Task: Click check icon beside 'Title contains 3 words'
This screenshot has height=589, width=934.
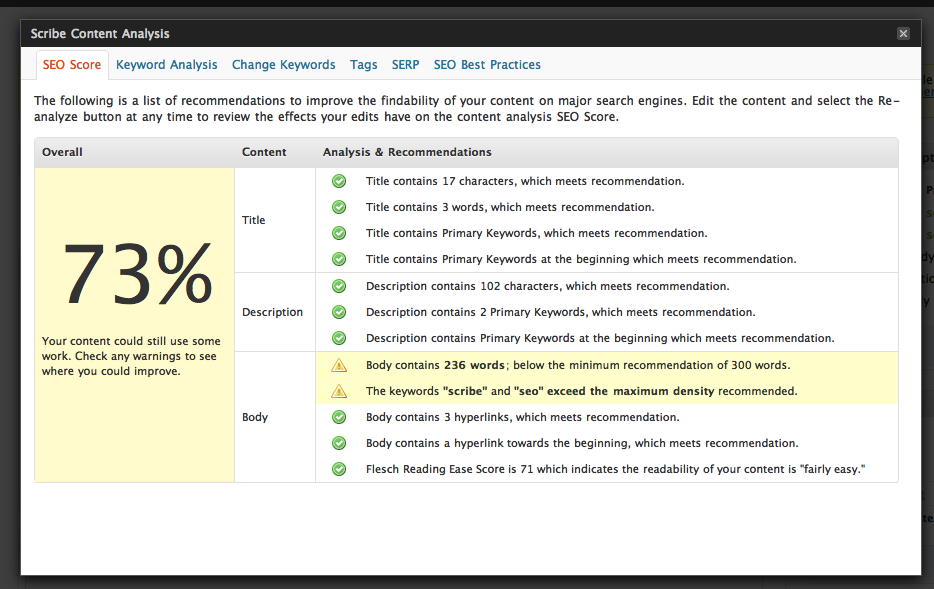Action: (x=339, y=207)
